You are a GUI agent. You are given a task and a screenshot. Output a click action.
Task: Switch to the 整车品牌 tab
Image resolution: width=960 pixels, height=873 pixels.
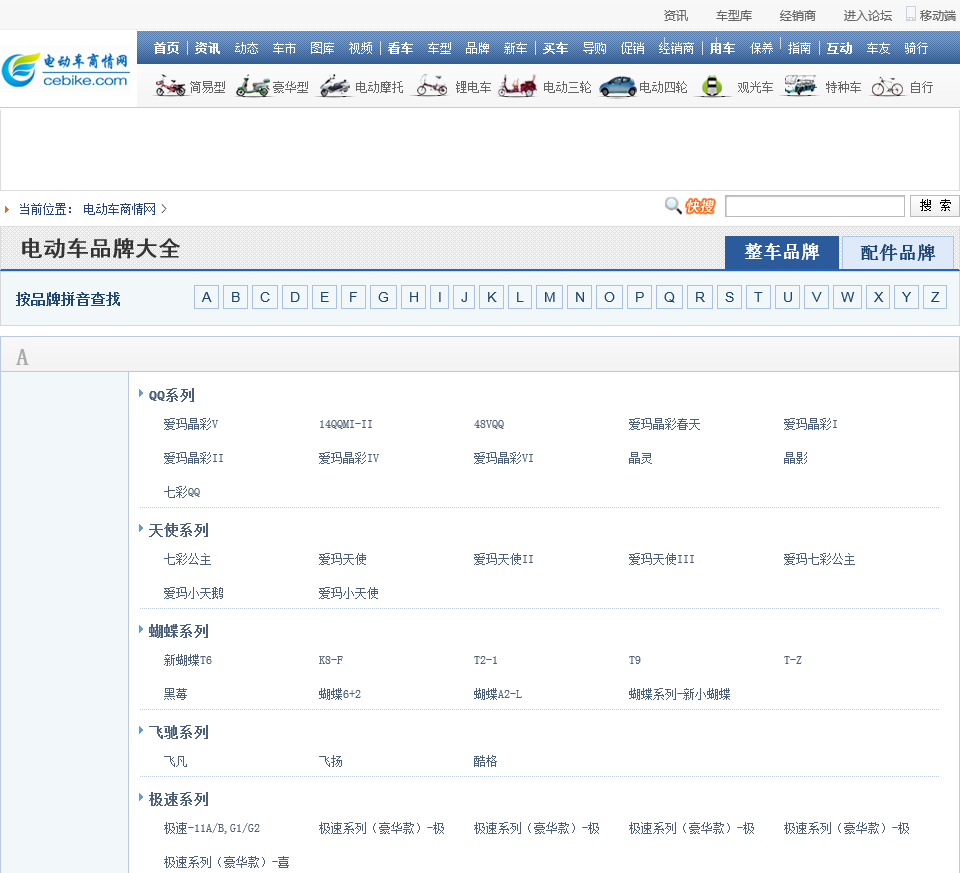coord(782,252)
